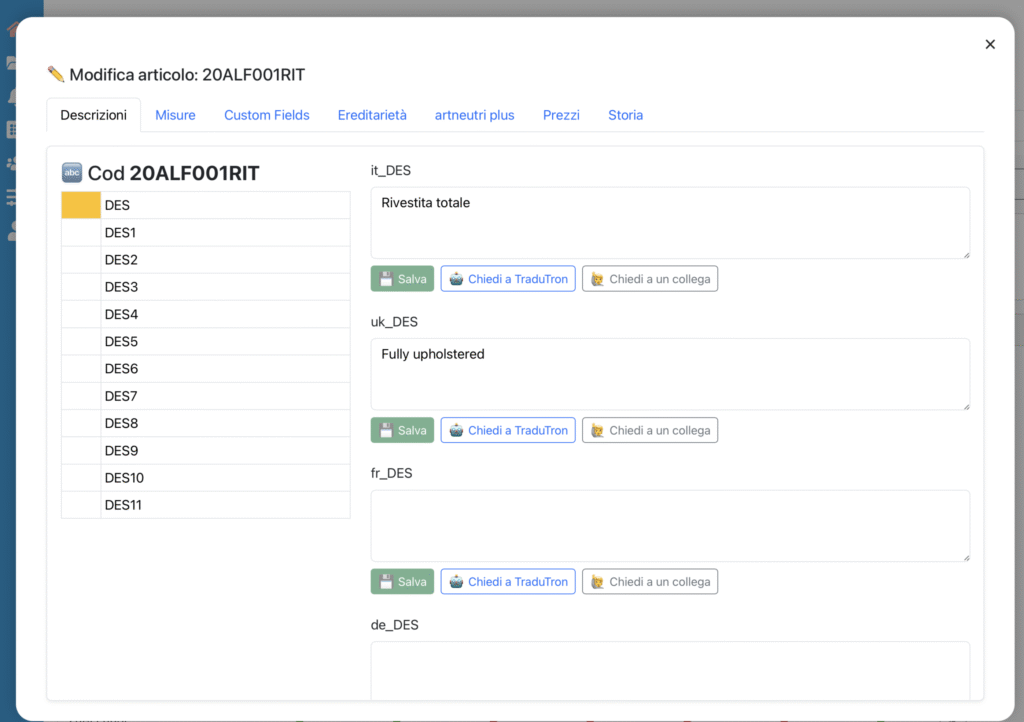This screenshot has height=722, width=1024.
Task: Close the Modifica articolo dialog
Action: 990,44
